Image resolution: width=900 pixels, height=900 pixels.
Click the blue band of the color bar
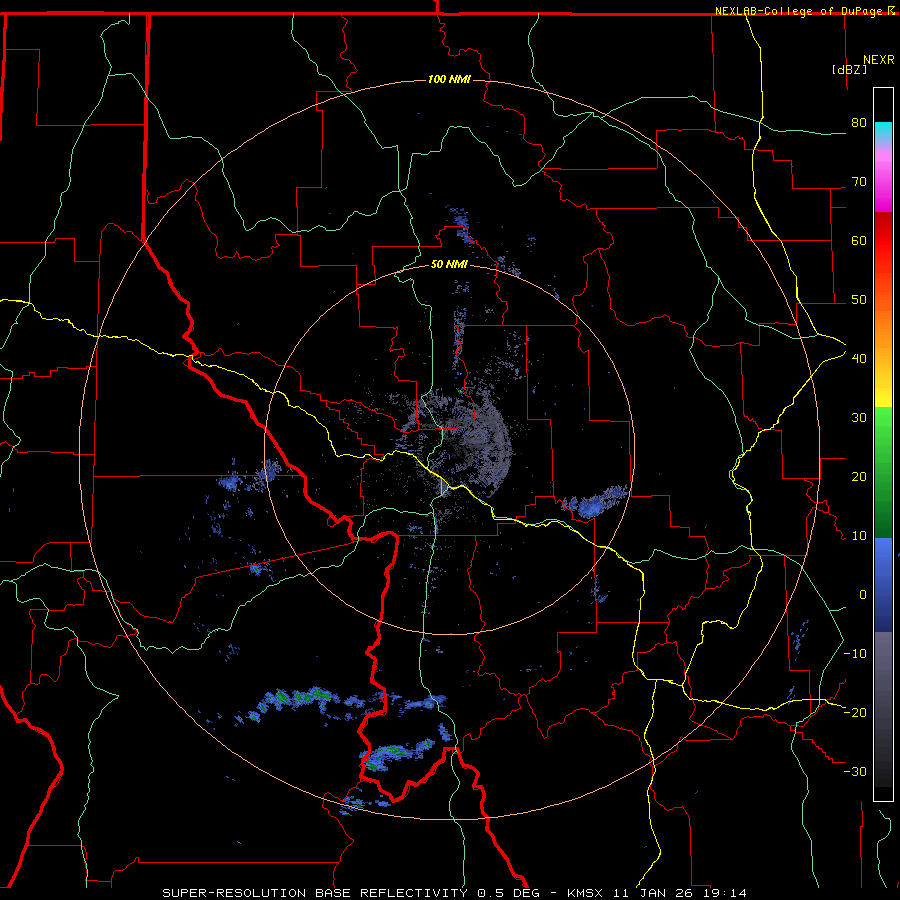coord(883,584)
